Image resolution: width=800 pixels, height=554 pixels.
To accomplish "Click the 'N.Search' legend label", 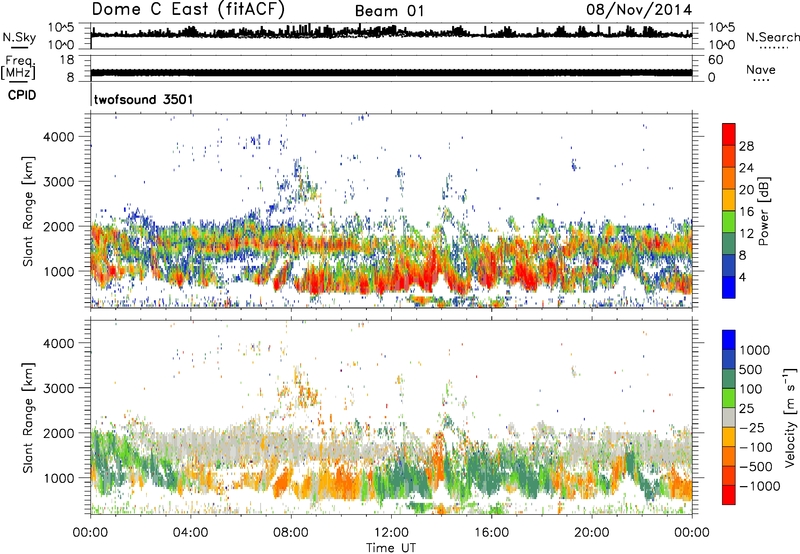I will 772,37.
